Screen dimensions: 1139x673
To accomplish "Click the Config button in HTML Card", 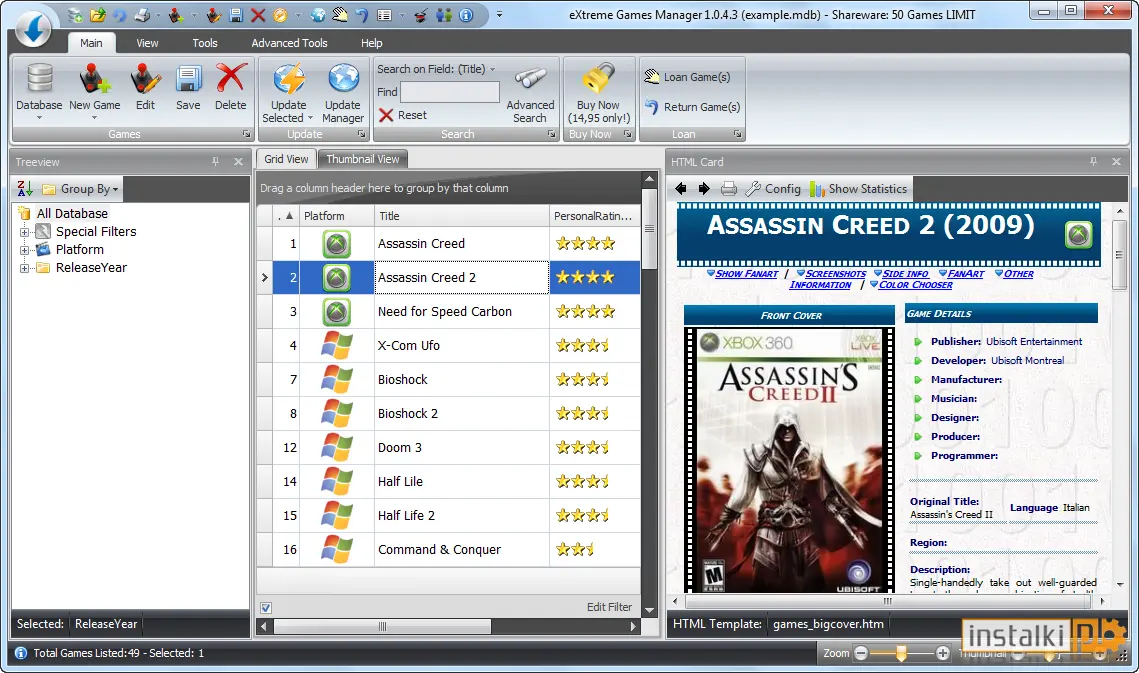I will coord(773,189).
